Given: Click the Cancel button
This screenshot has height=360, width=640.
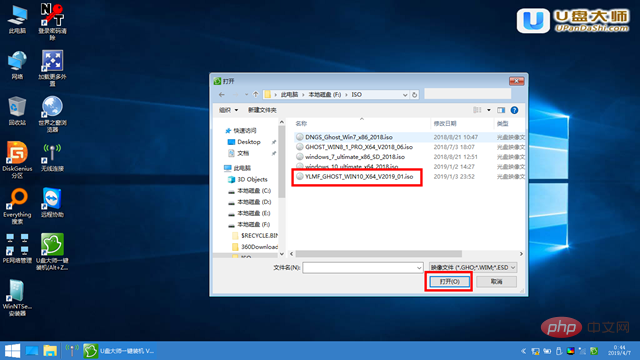Looking at the screenshot, I should 496,282.
